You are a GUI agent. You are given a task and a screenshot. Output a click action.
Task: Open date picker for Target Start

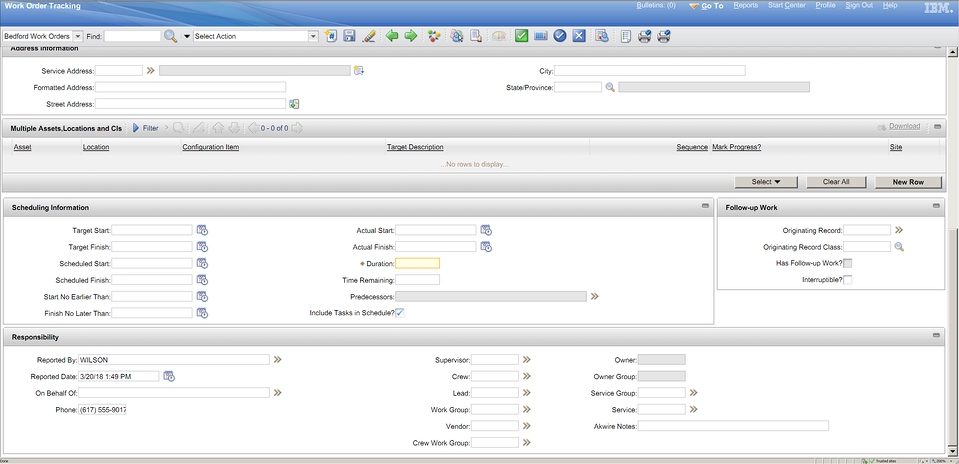202,230
